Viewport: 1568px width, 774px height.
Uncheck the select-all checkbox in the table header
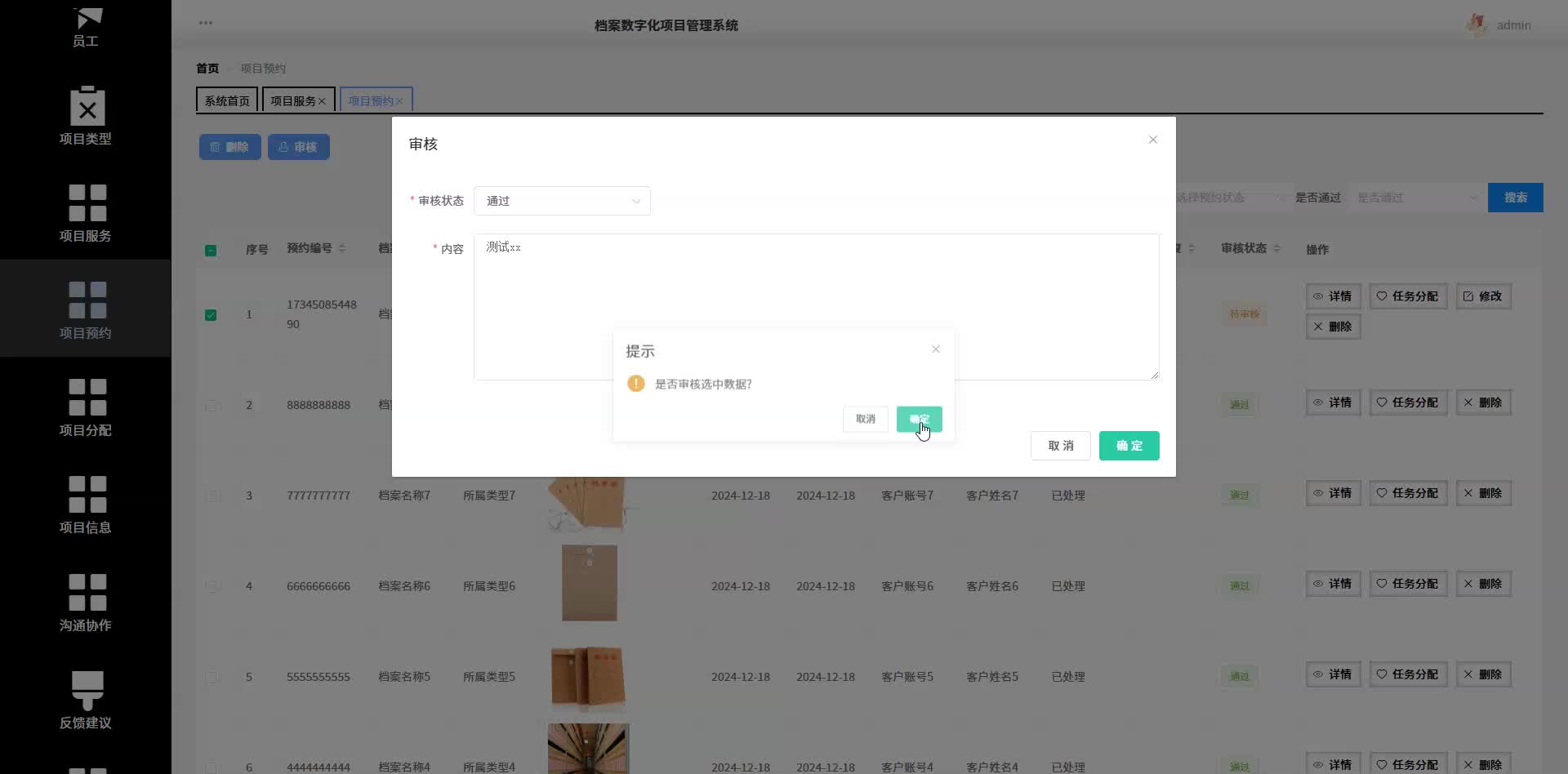point(211,250)
